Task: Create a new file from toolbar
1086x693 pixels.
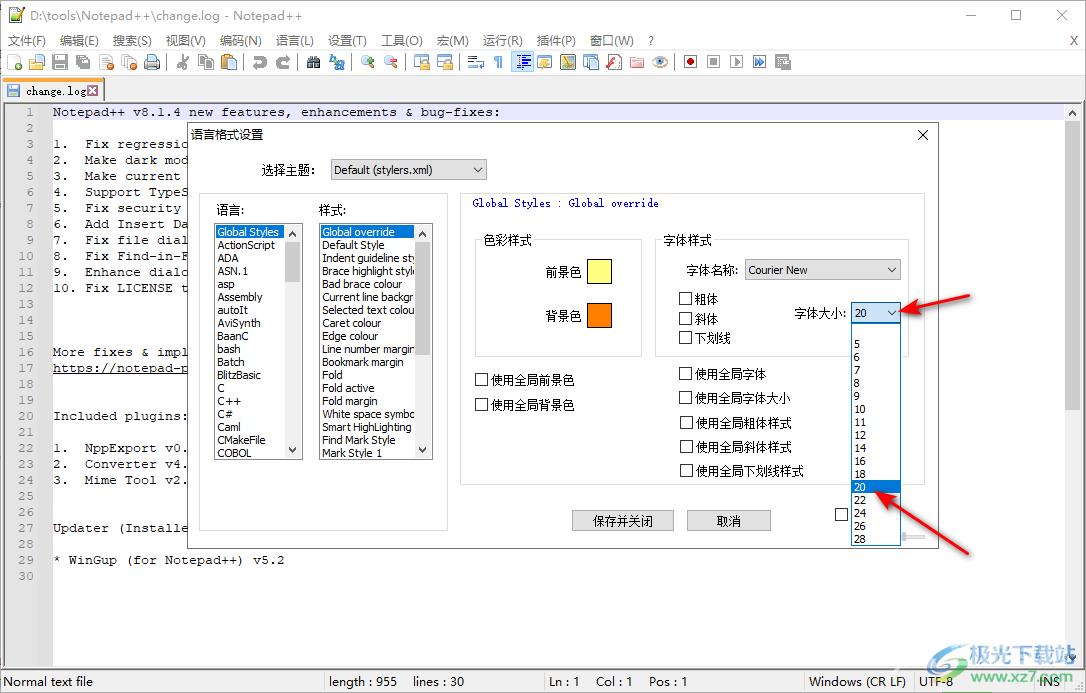Action: [x=15, y=62]
